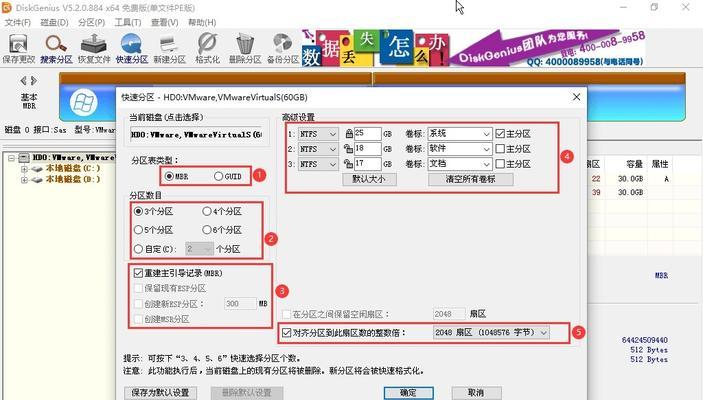Choose the 4个分区 option
This screenshot has width=703, height=400.
click(222, 211)
